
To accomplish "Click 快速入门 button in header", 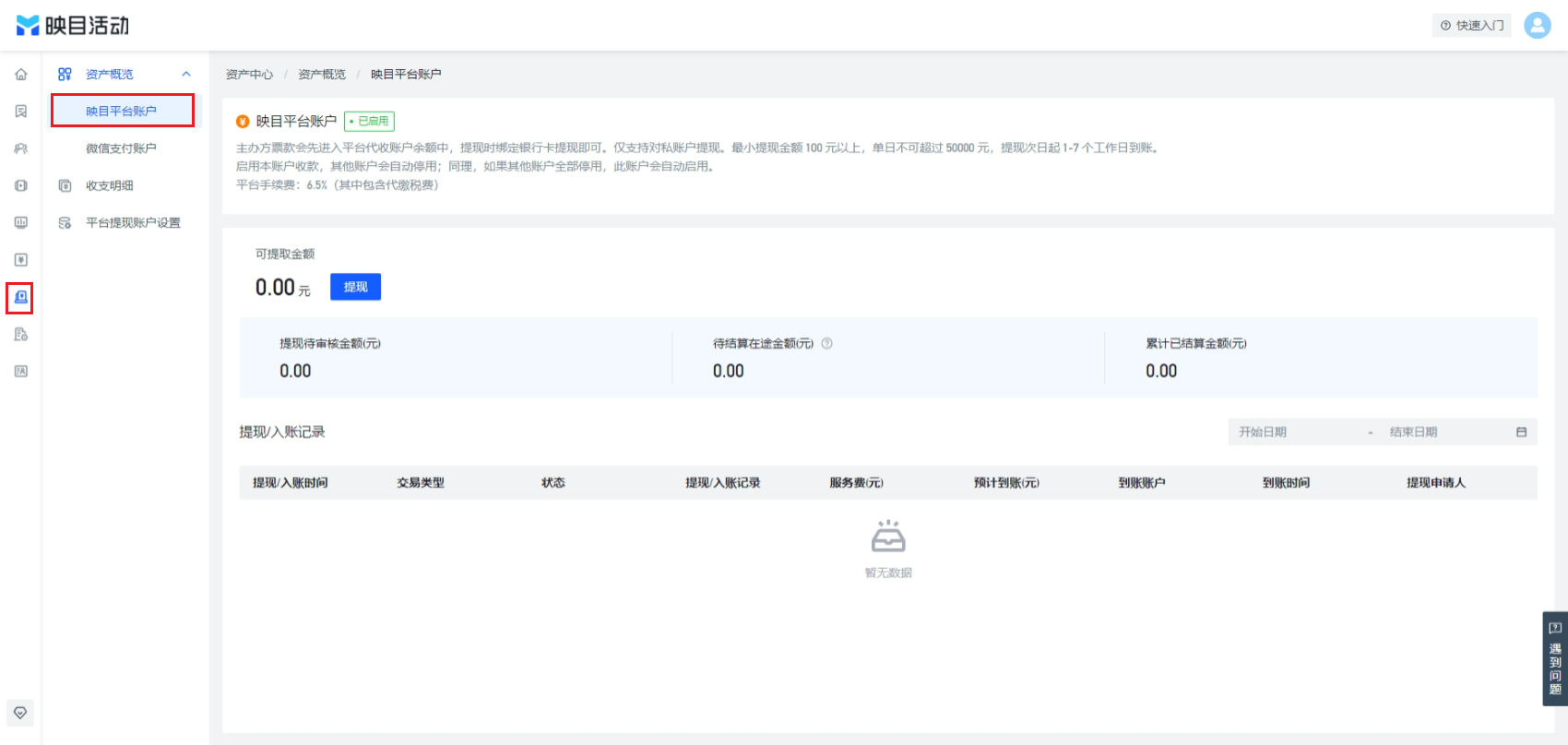I will (1472, 25).
